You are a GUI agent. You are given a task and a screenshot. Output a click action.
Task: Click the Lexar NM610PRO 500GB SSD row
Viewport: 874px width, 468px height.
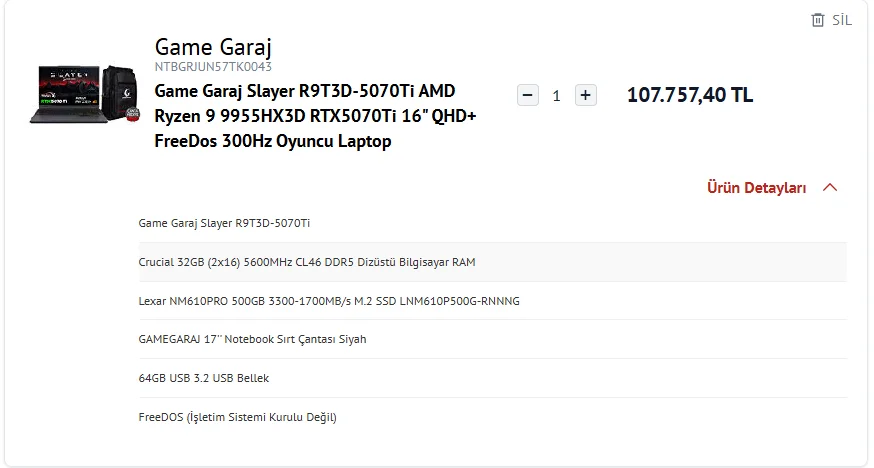click(x=493, y=301)
